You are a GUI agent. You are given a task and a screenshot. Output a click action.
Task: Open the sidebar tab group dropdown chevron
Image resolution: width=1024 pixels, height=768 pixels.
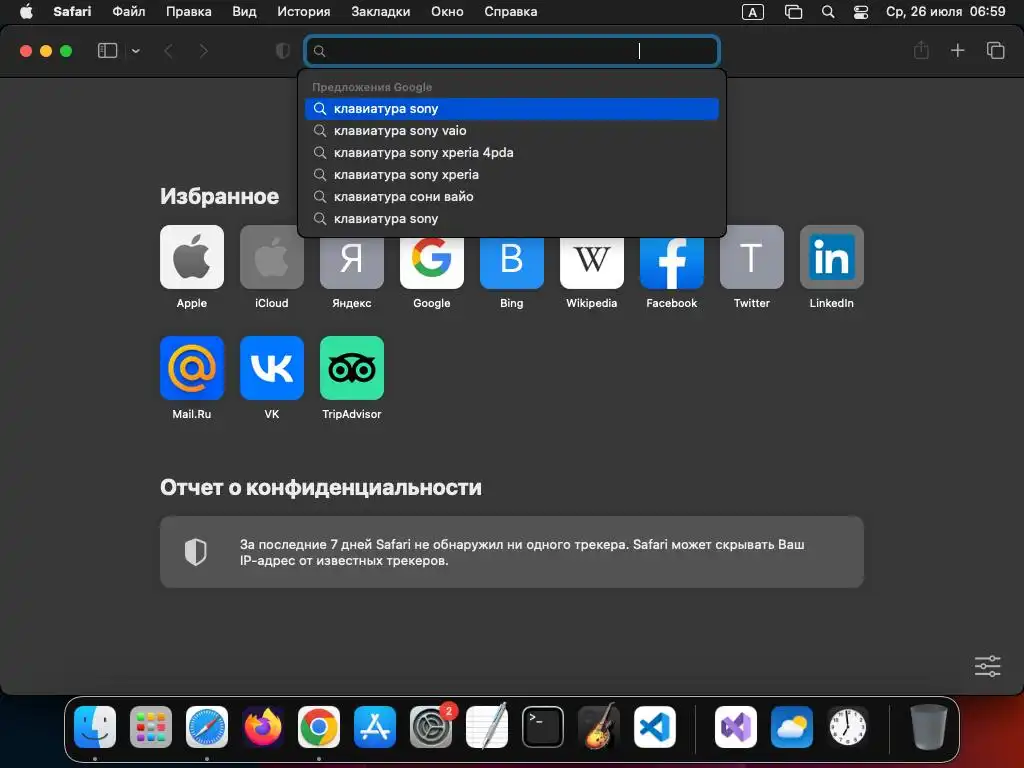(x=136, y=51)
